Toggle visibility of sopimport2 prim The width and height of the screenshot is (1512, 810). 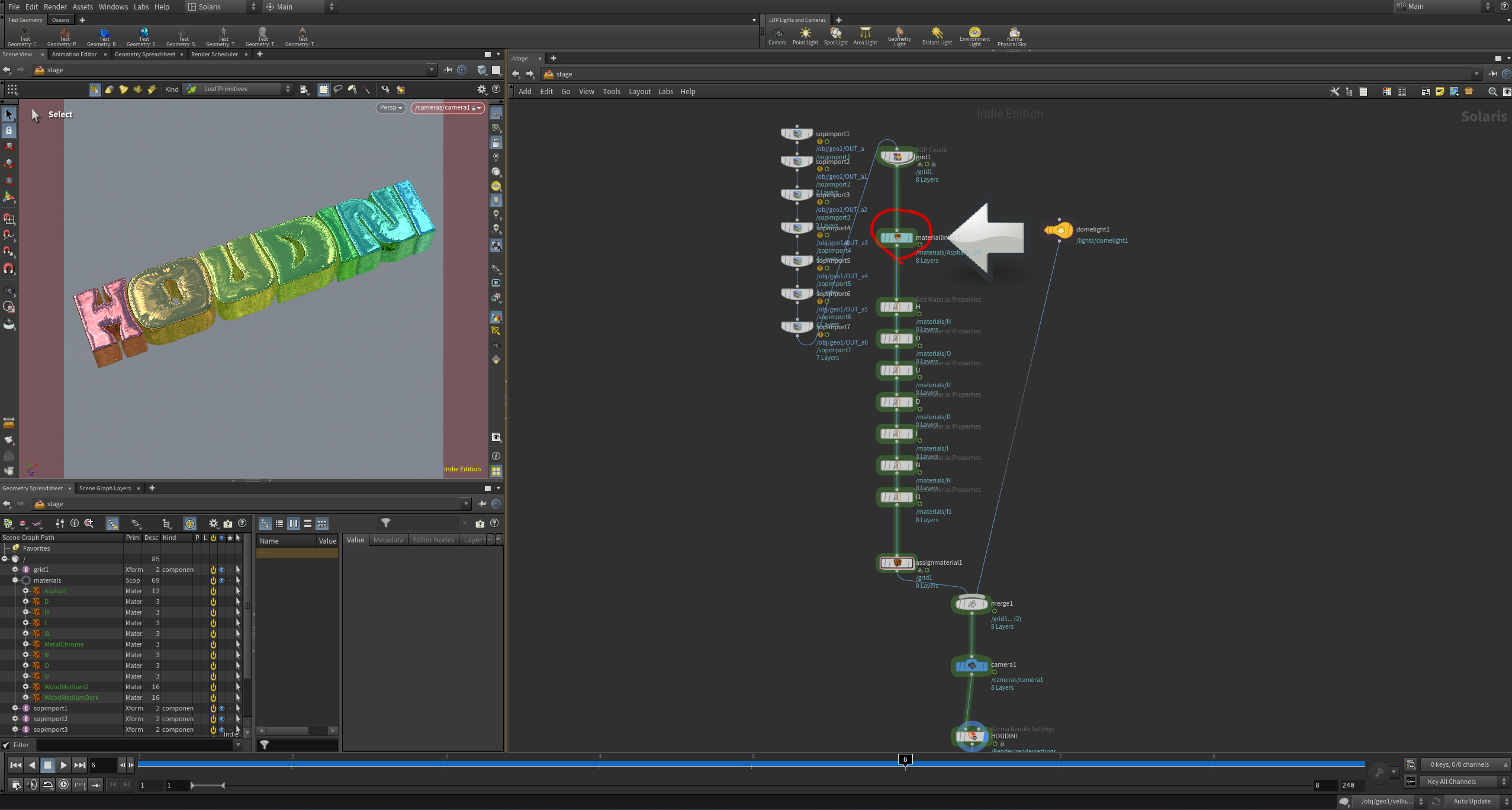tap(221, 719)
